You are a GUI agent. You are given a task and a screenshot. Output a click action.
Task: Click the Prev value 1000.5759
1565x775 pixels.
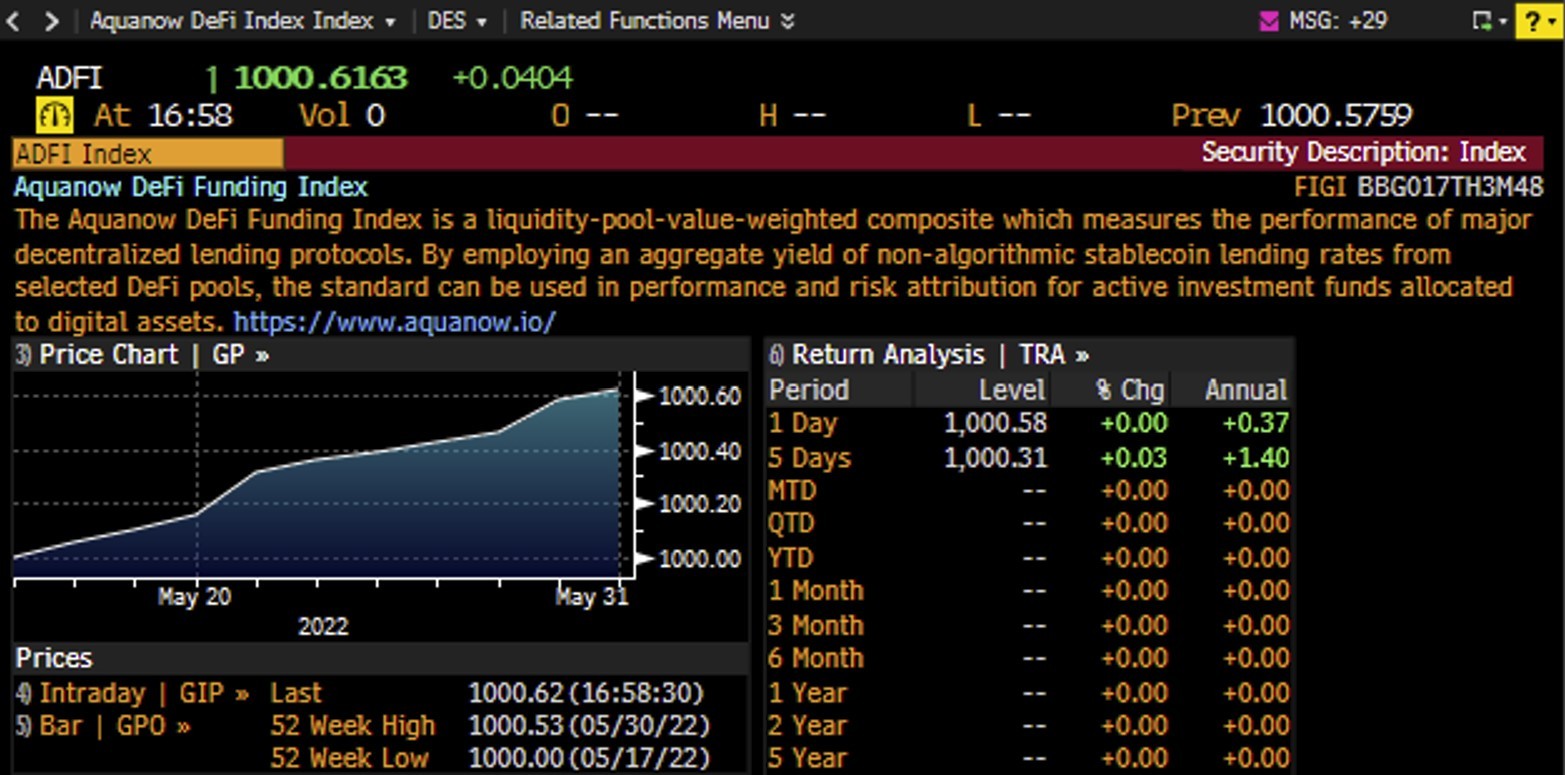coord(1335,116)
